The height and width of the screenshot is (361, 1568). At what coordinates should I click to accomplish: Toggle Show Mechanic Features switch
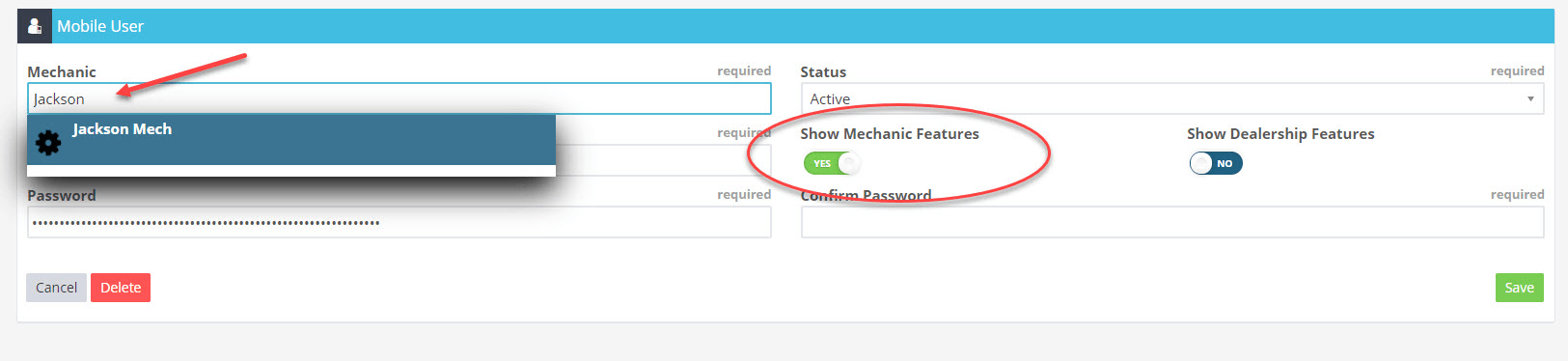pos(832,163)
